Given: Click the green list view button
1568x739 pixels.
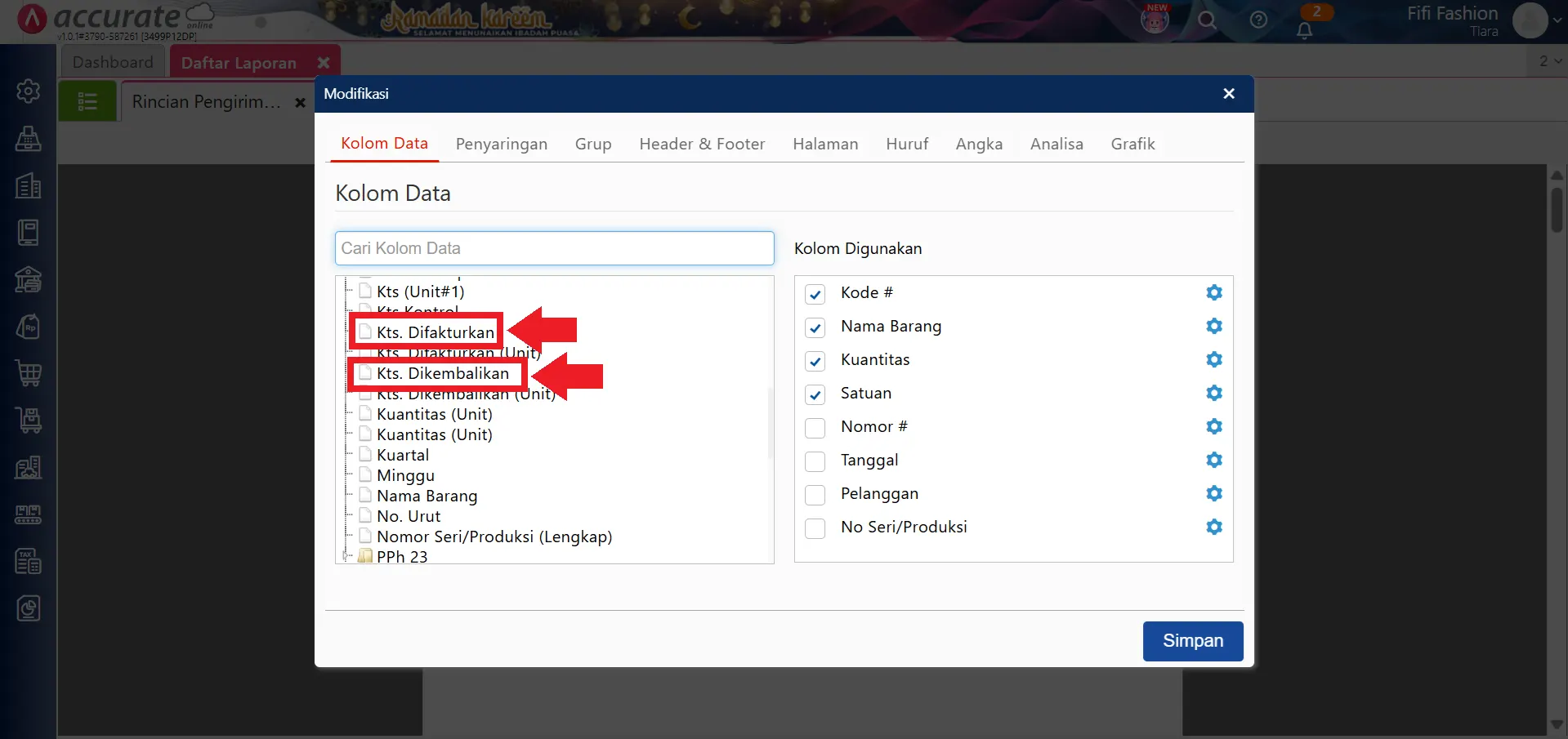Looking at the screenshot, I should coord(87,102).
